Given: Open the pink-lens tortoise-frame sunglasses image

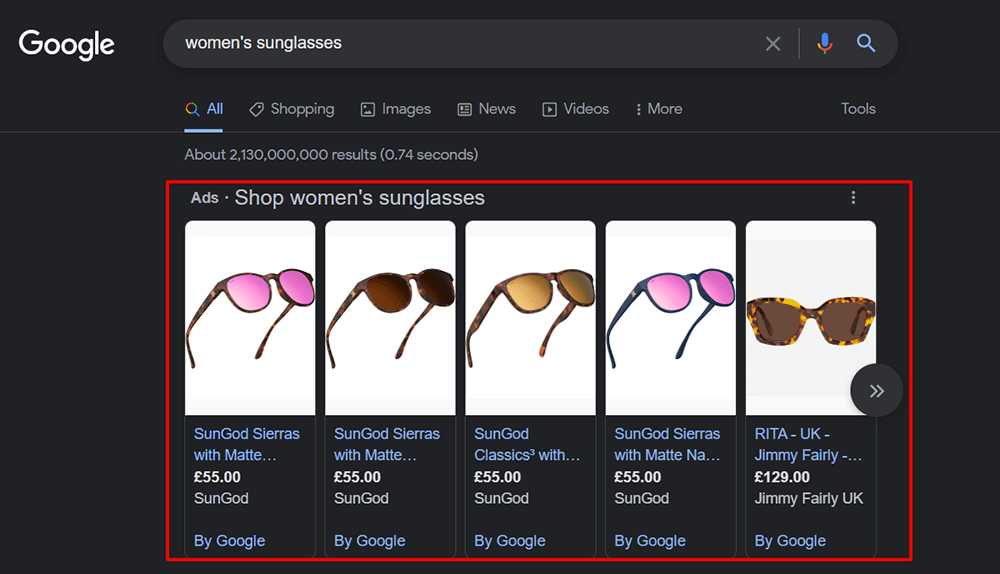Looking at the screenshot, I should tap(250, 318).
